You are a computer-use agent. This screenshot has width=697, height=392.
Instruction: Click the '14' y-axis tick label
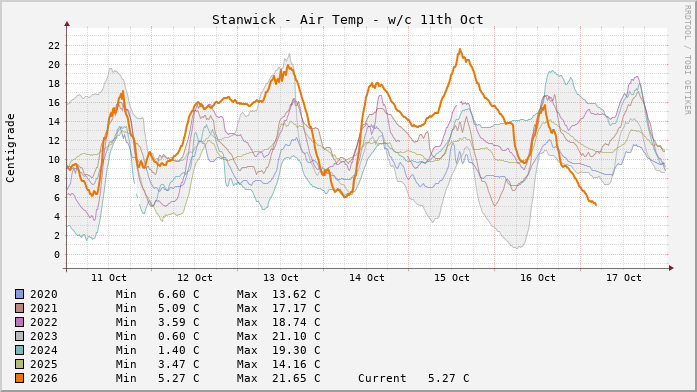(x=54, y=122)
